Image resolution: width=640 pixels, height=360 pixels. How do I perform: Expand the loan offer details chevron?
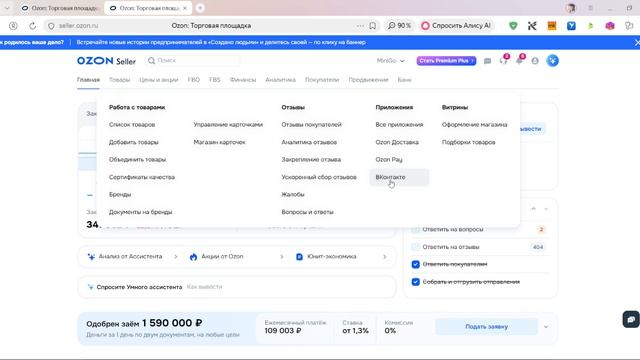coord(546,327)
